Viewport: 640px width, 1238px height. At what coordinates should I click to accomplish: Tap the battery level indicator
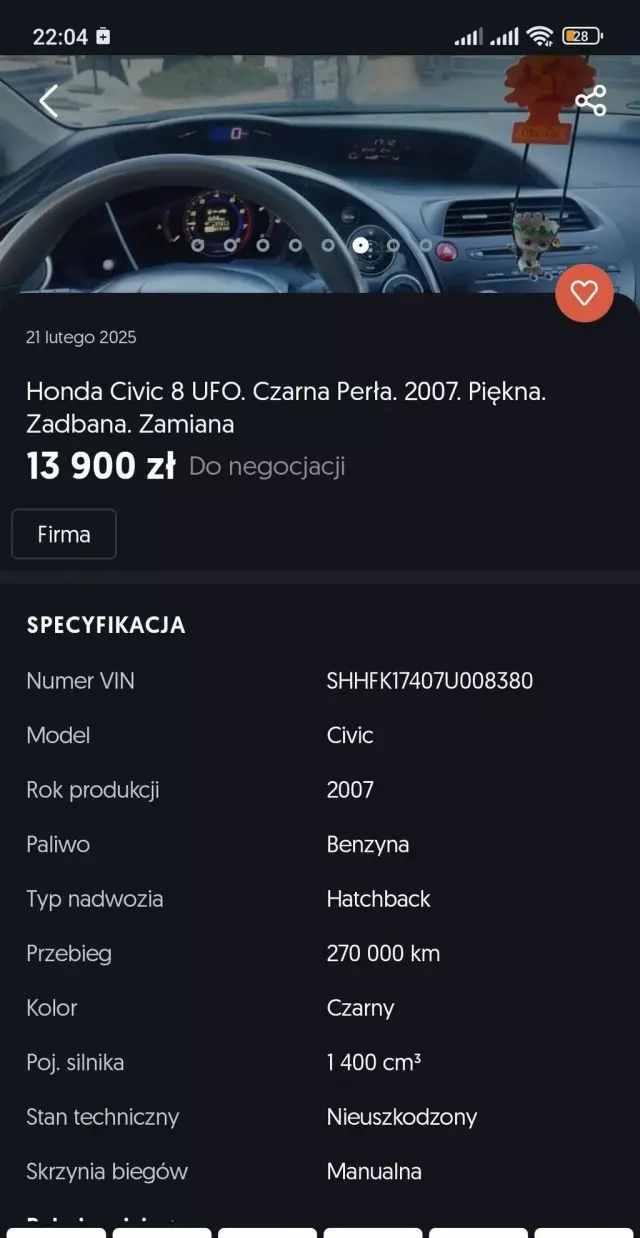[x=582, y=37]
